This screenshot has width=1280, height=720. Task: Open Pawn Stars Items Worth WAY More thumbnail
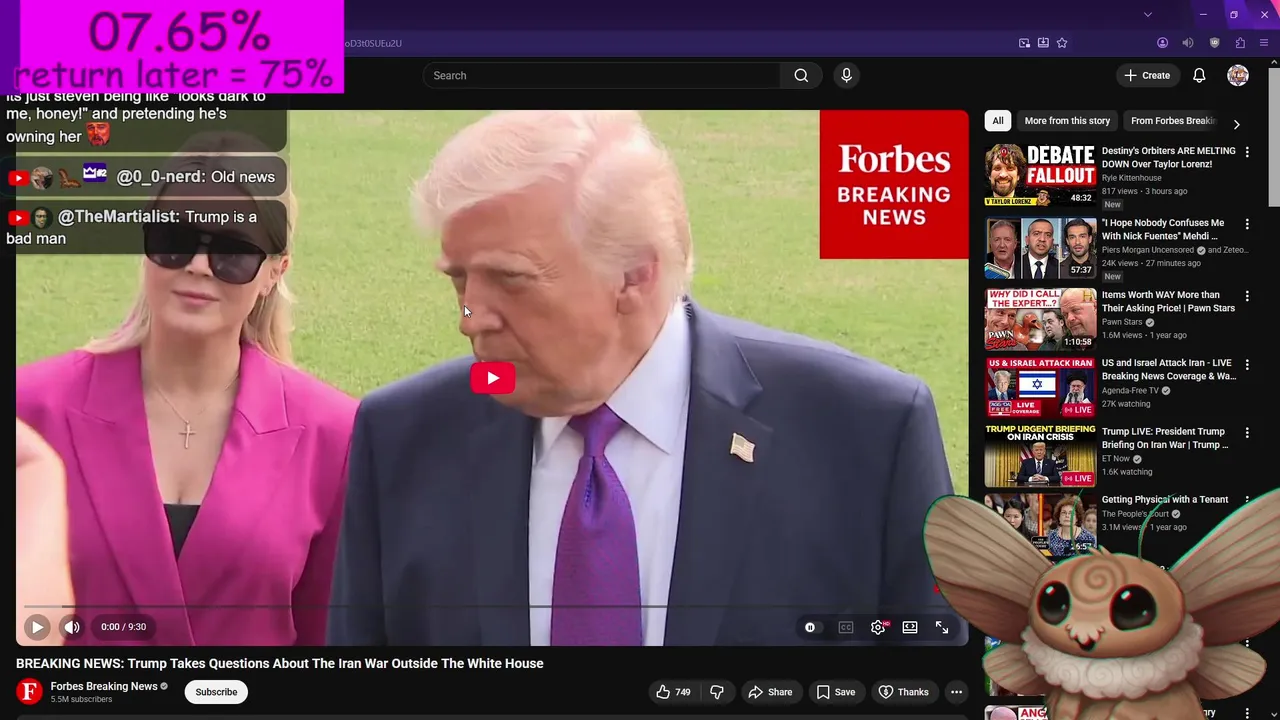click(1040, 319)
